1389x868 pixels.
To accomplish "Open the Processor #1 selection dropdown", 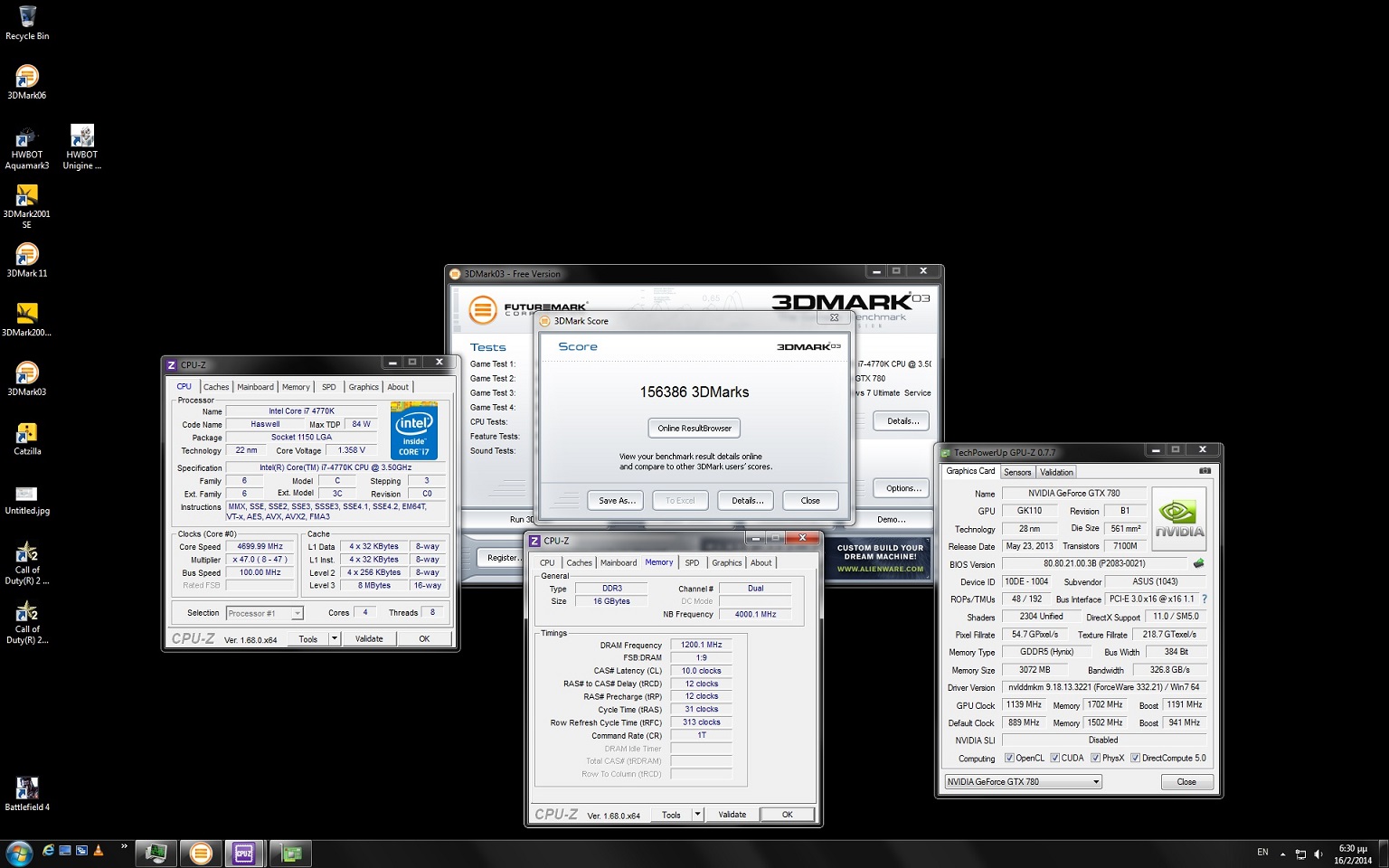I will [x=264, y=613].
